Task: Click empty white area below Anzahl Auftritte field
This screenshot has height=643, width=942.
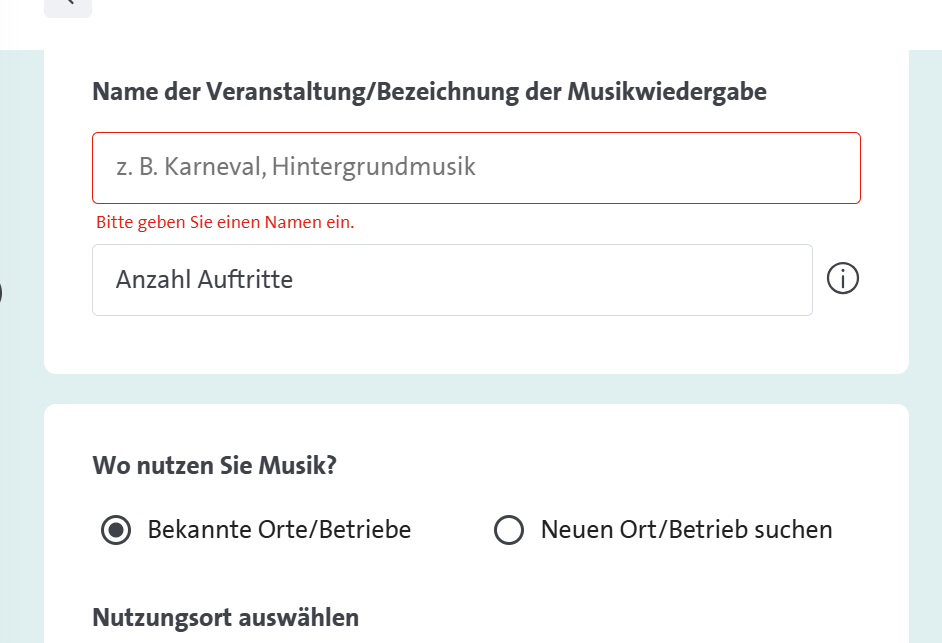Action: [476, 344]
